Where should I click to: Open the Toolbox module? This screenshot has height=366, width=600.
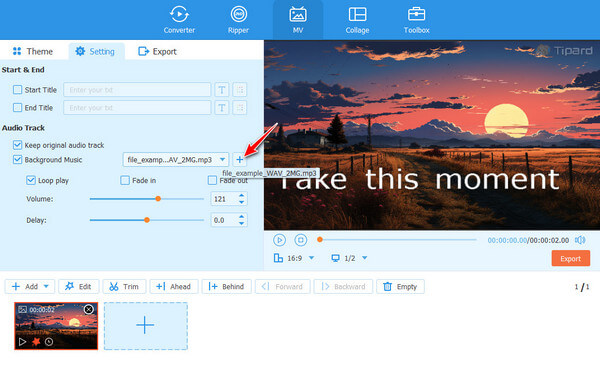click(416, 20)
